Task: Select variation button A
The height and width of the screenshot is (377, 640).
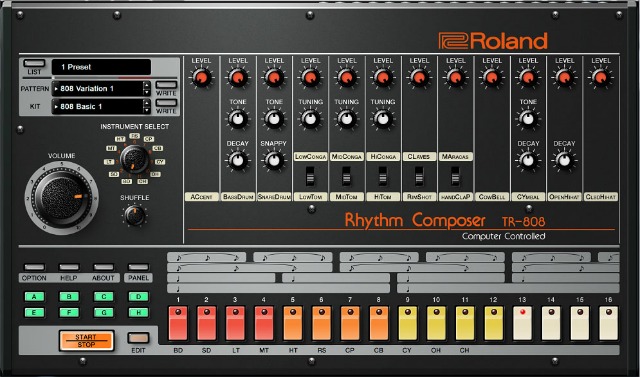Action: pos(34,297)
